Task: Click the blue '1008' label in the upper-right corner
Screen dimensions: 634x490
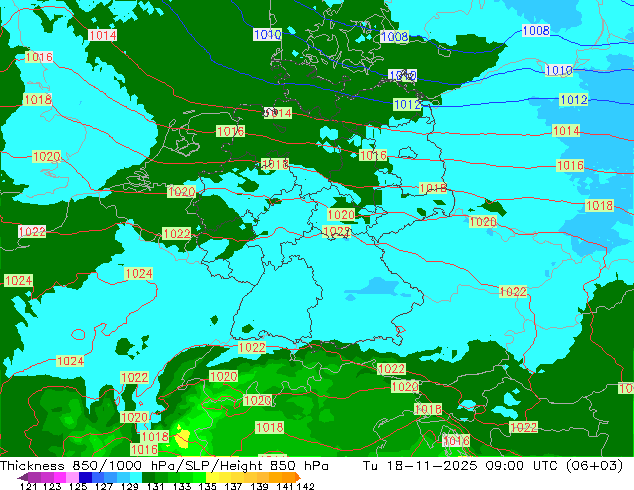Action: pos(536,30)
